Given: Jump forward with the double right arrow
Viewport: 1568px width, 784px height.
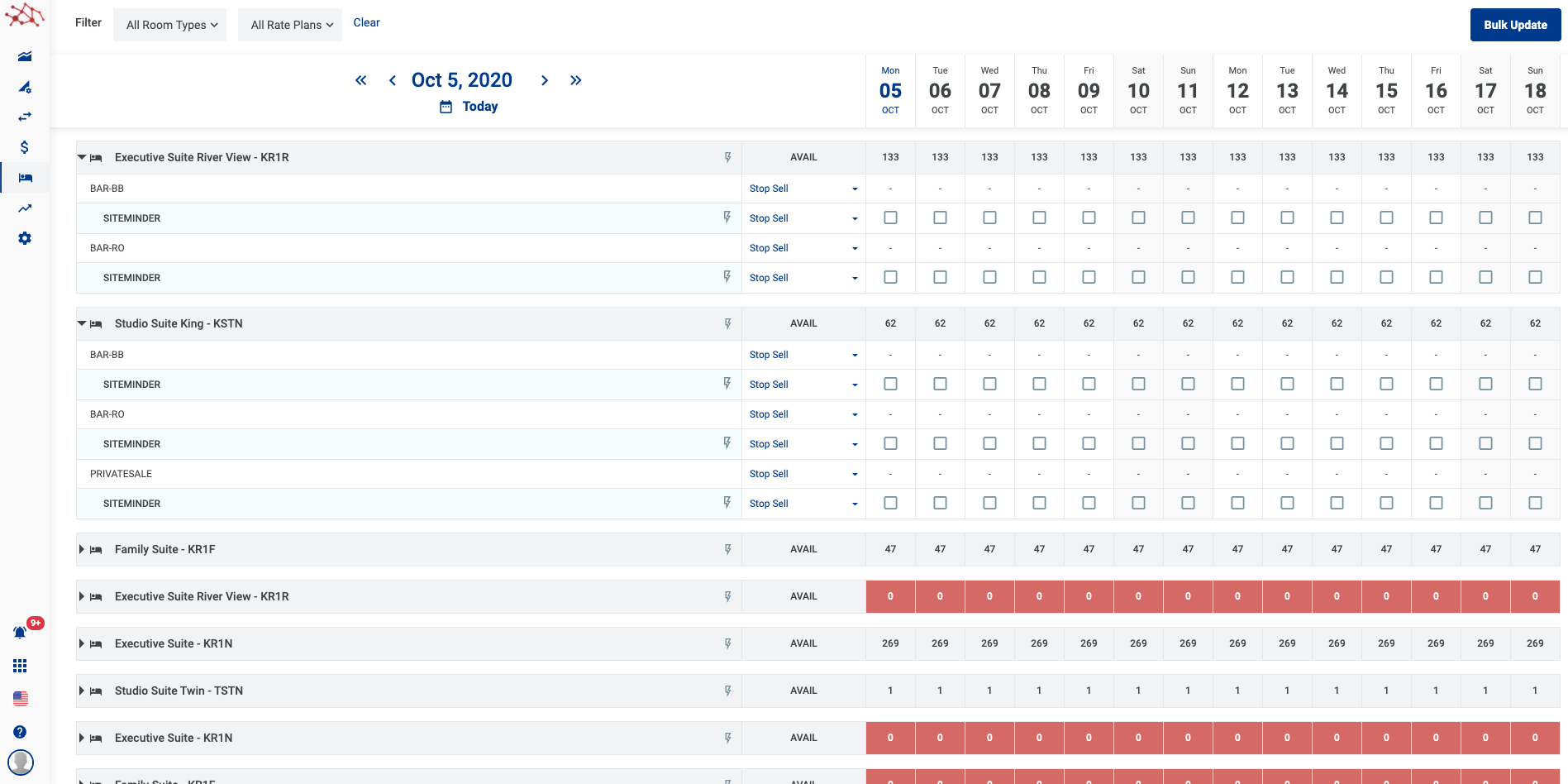Looking at the screenshot, I should tap(575, 80).
